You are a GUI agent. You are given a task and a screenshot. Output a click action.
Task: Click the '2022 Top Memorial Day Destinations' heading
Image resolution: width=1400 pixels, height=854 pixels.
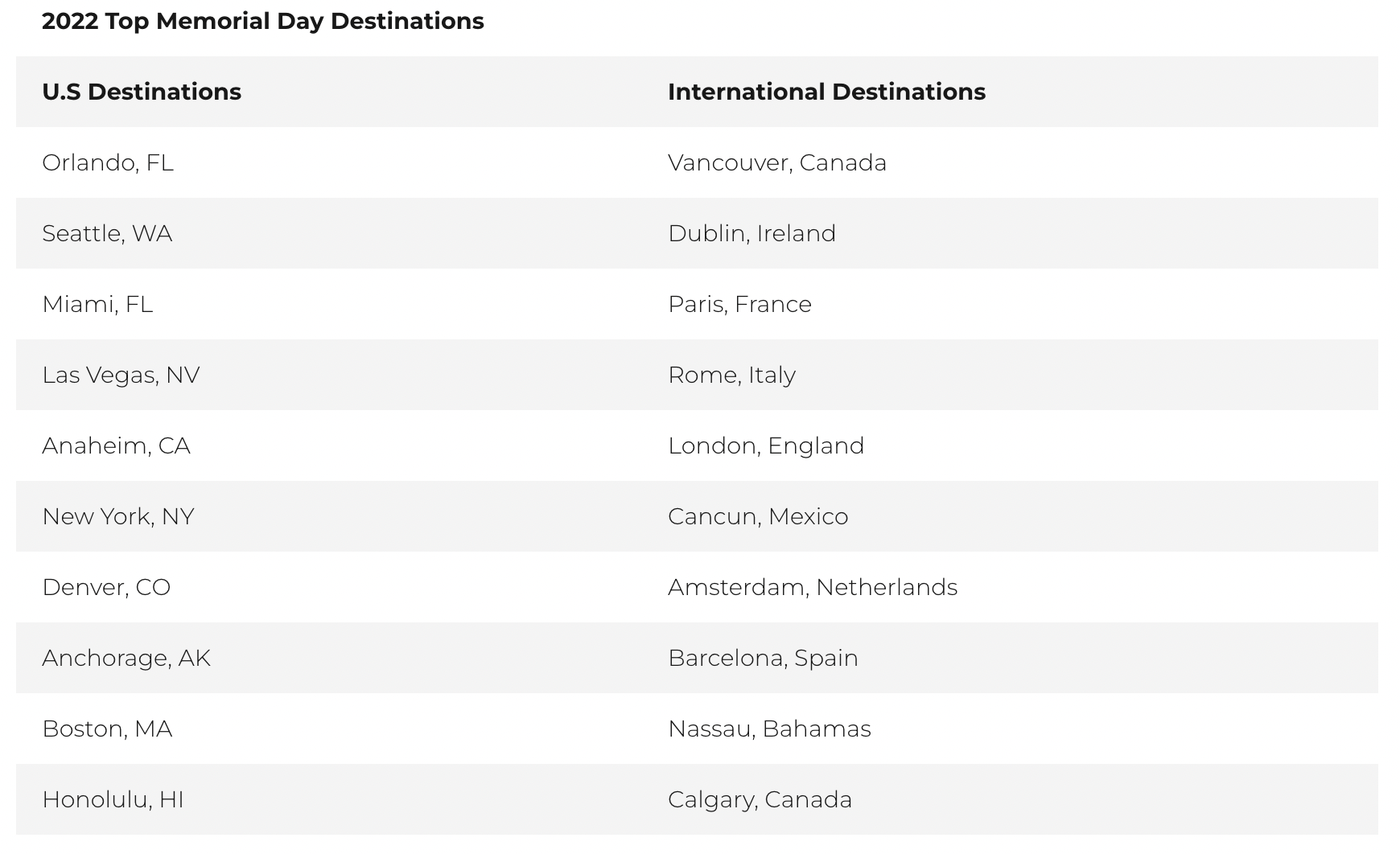click(x=262, y=21)
